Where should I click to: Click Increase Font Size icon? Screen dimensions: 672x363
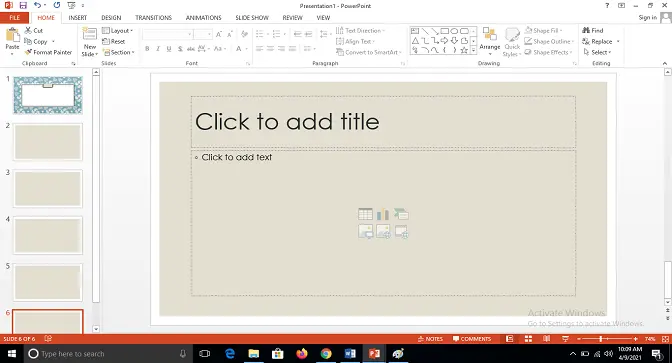pyautogui.click(x=219, y=34)
